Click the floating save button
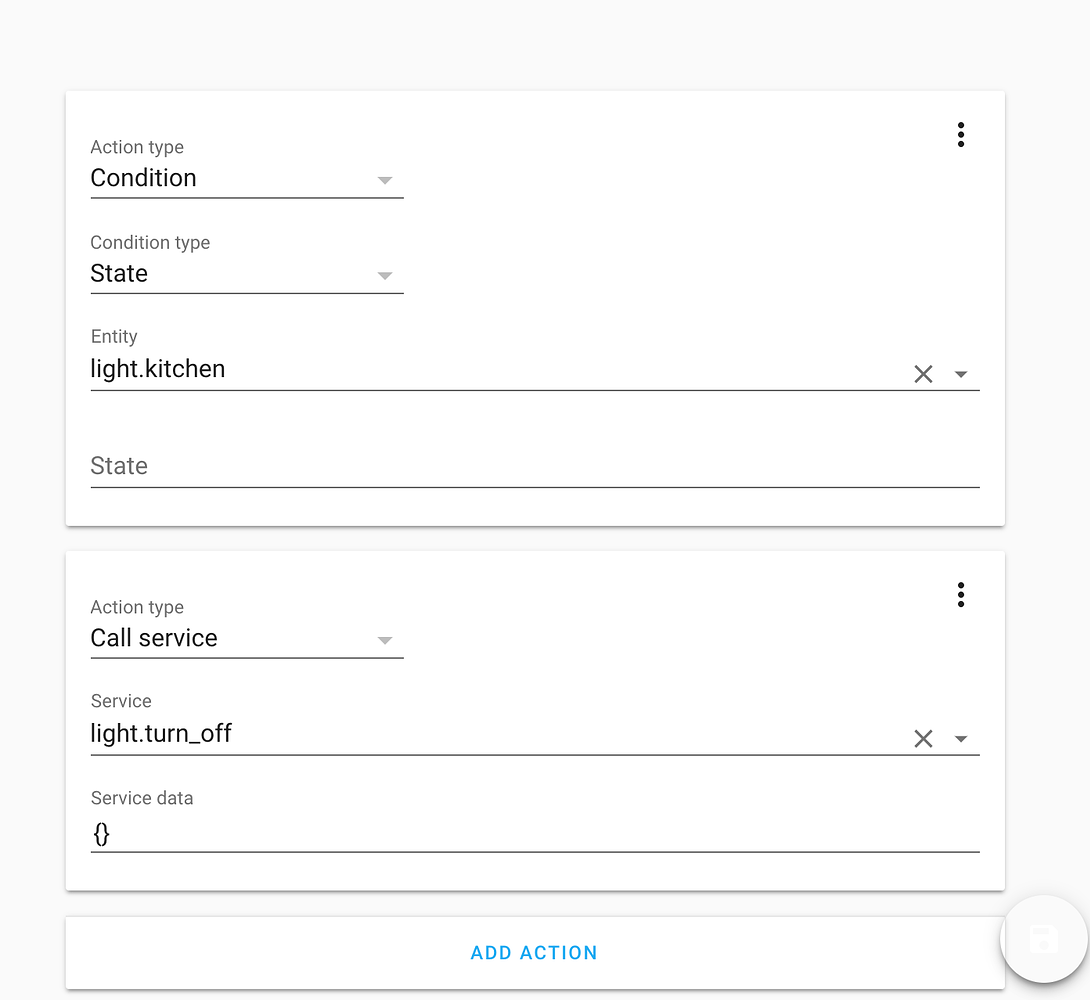The height and width of the screenshot is (1000, 1090). coord(1043,939)
